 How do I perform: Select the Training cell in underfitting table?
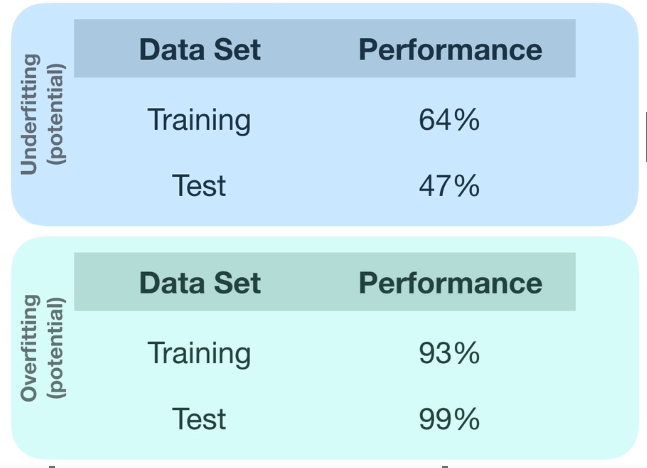point(199,121)
